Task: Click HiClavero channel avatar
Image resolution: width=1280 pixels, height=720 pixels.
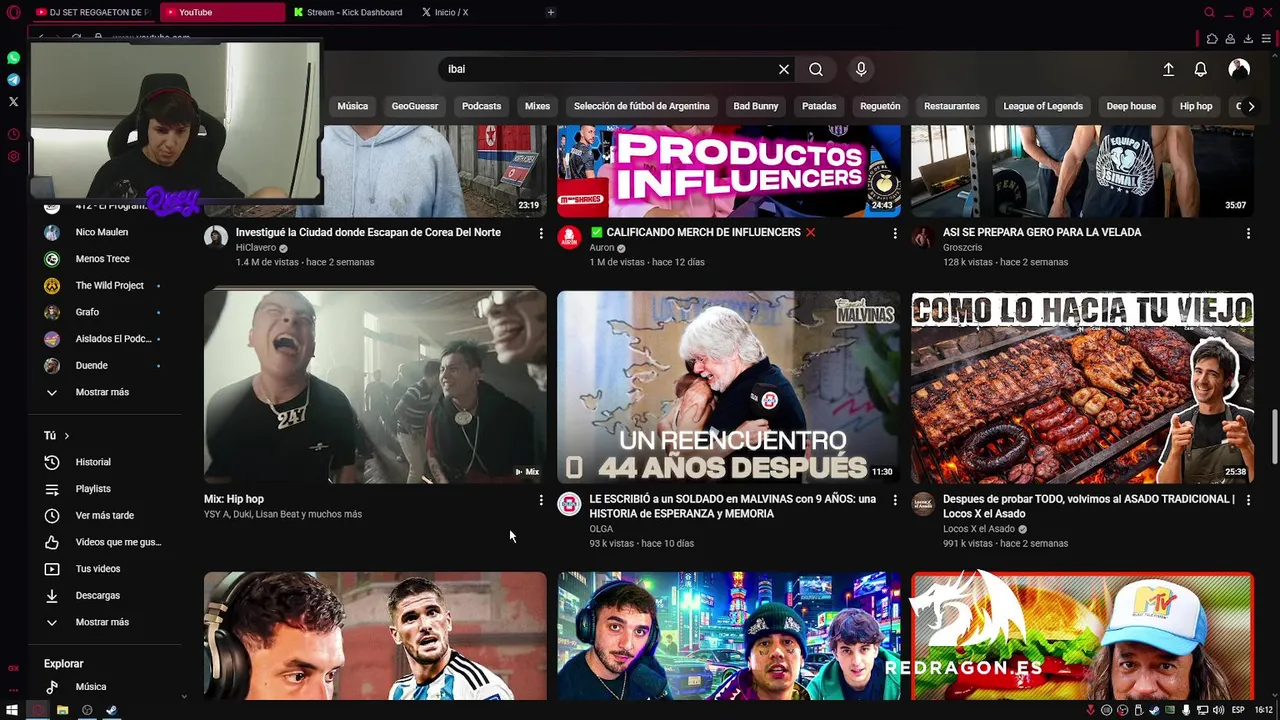Action: [216, 237]
